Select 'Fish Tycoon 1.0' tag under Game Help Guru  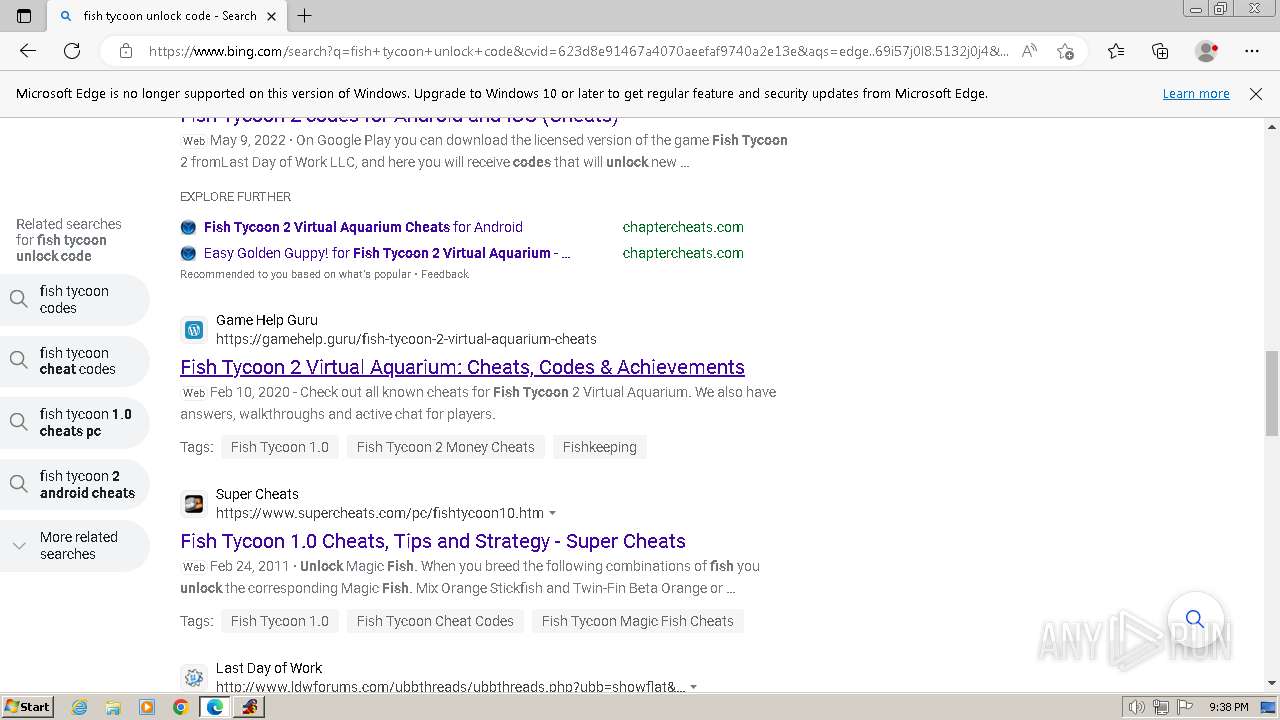(280, 447)
